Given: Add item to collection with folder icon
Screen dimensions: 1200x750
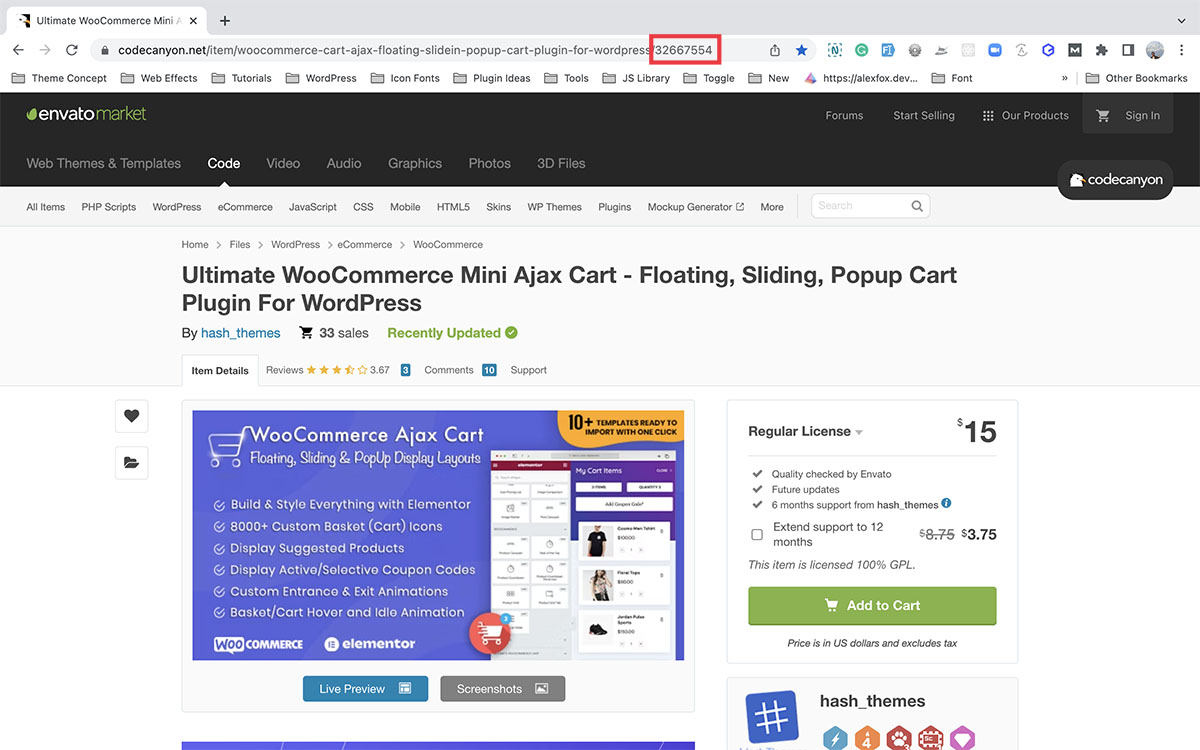Looking at the screenshot, I should coord(132,462).
